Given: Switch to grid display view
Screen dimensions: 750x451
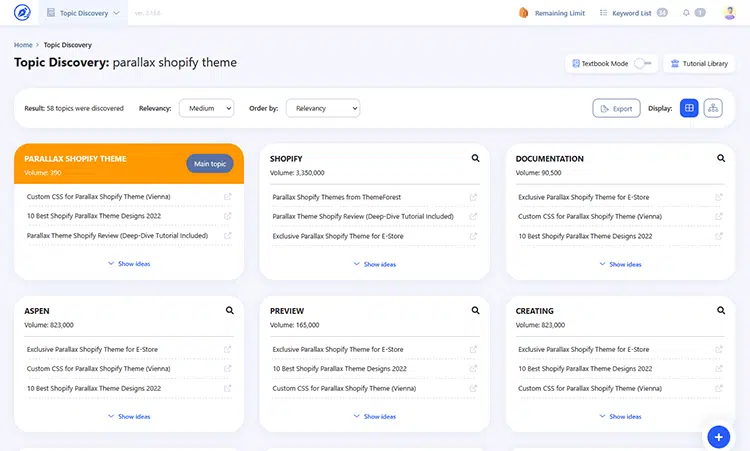Looking at the screenshot, I should (689, 108).
